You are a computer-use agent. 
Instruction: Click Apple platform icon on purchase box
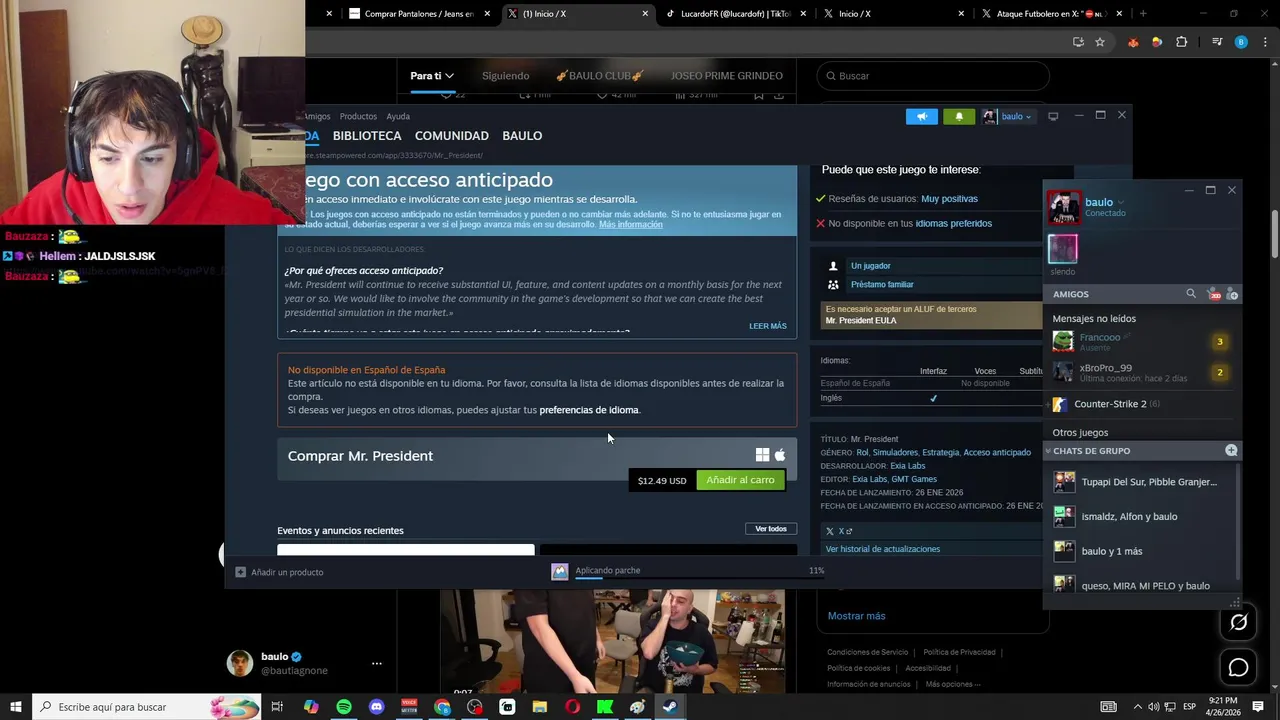[x=780, y=455]
